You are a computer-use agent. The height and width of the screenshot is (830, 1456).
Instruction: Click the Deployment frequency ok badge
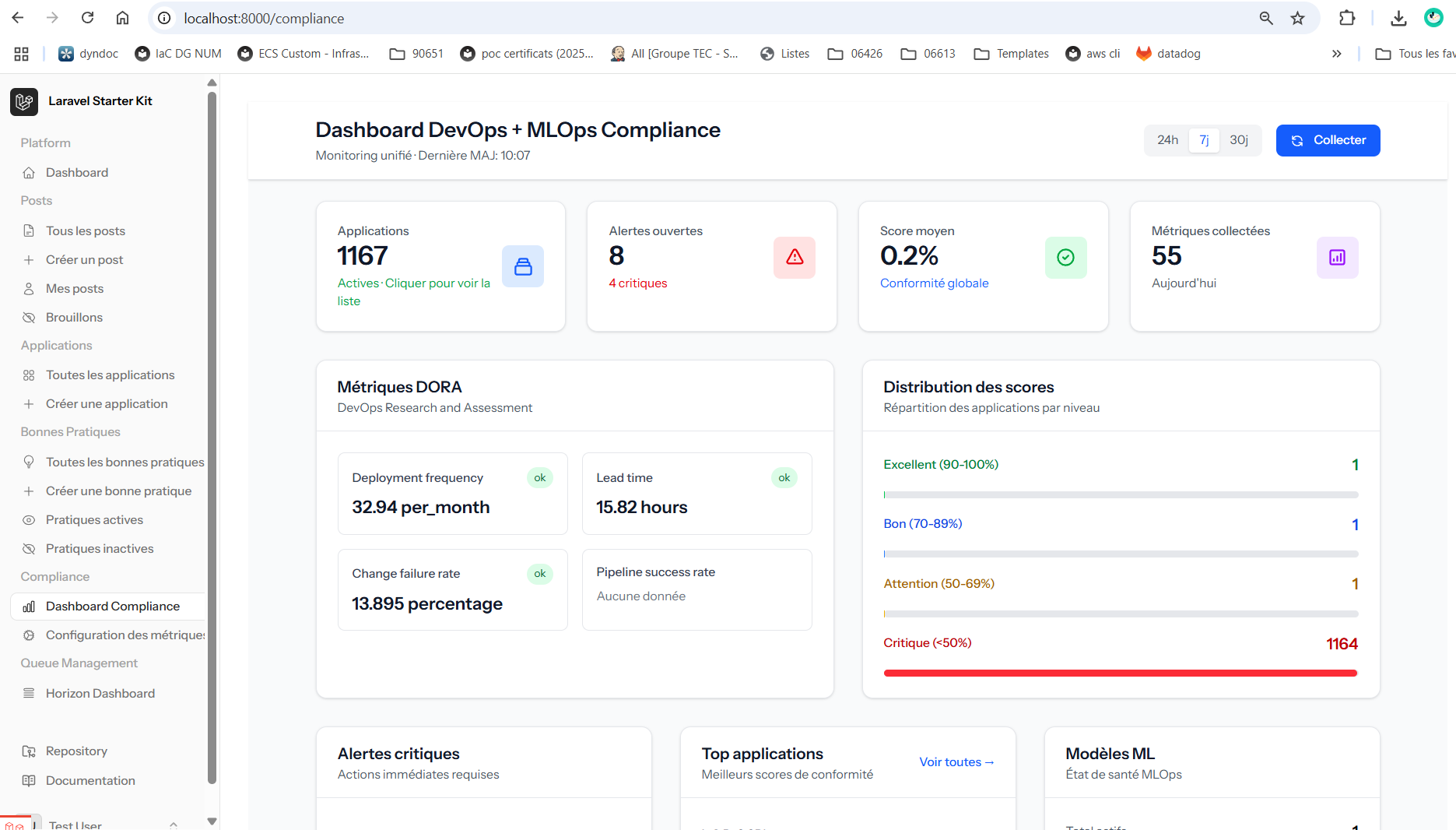540,478
